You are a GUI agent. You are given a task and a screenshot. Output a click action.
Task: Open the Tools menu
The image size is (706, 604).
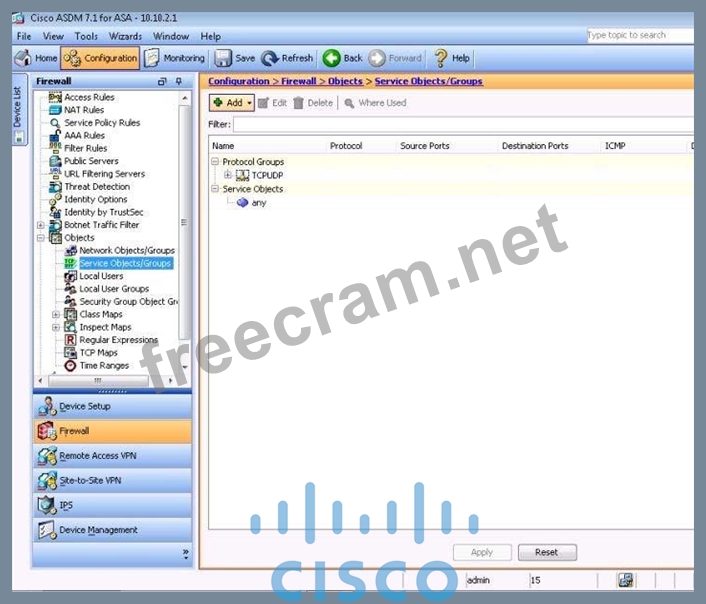(x=86, y=36)
